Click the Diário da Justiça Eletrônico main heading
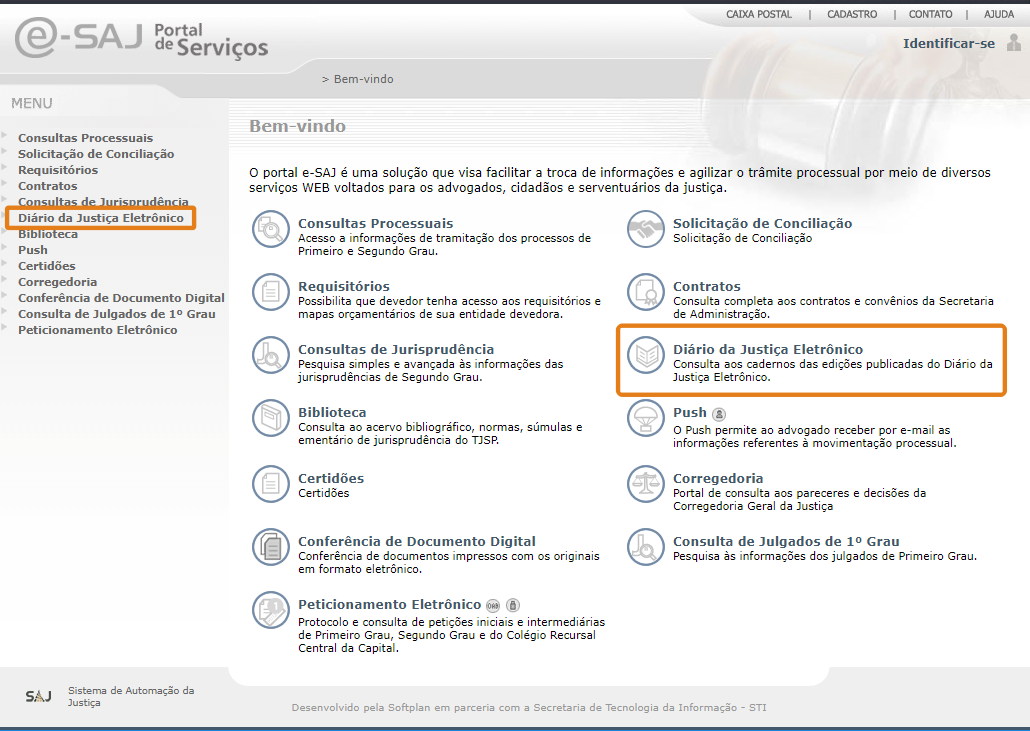Viewport: 1030px width, 731px height. (768, 349)
